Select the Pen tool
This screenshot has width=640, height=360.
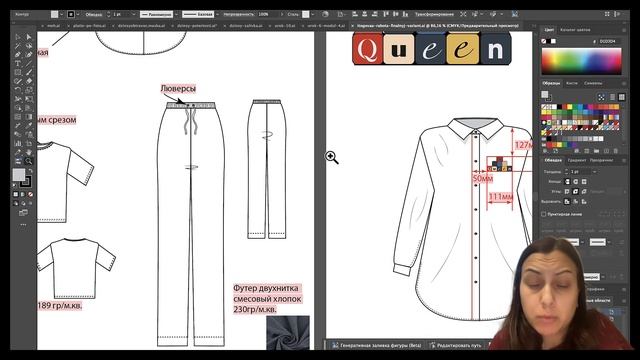(x=18, y=55)
